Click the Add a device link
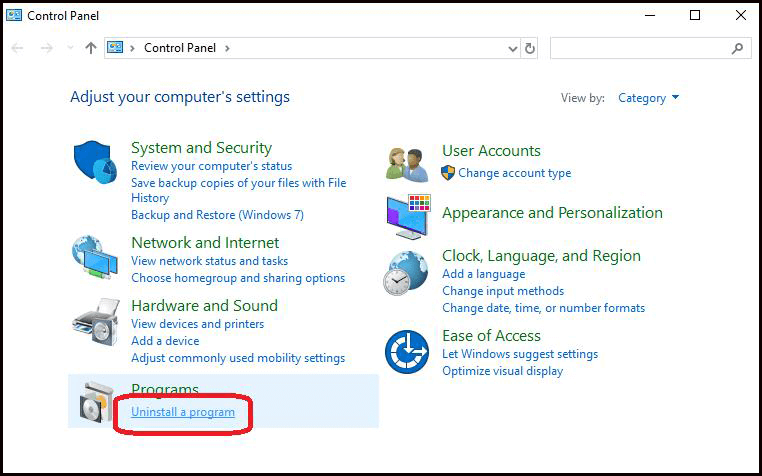Screen dimensions: 762x476 165,341
